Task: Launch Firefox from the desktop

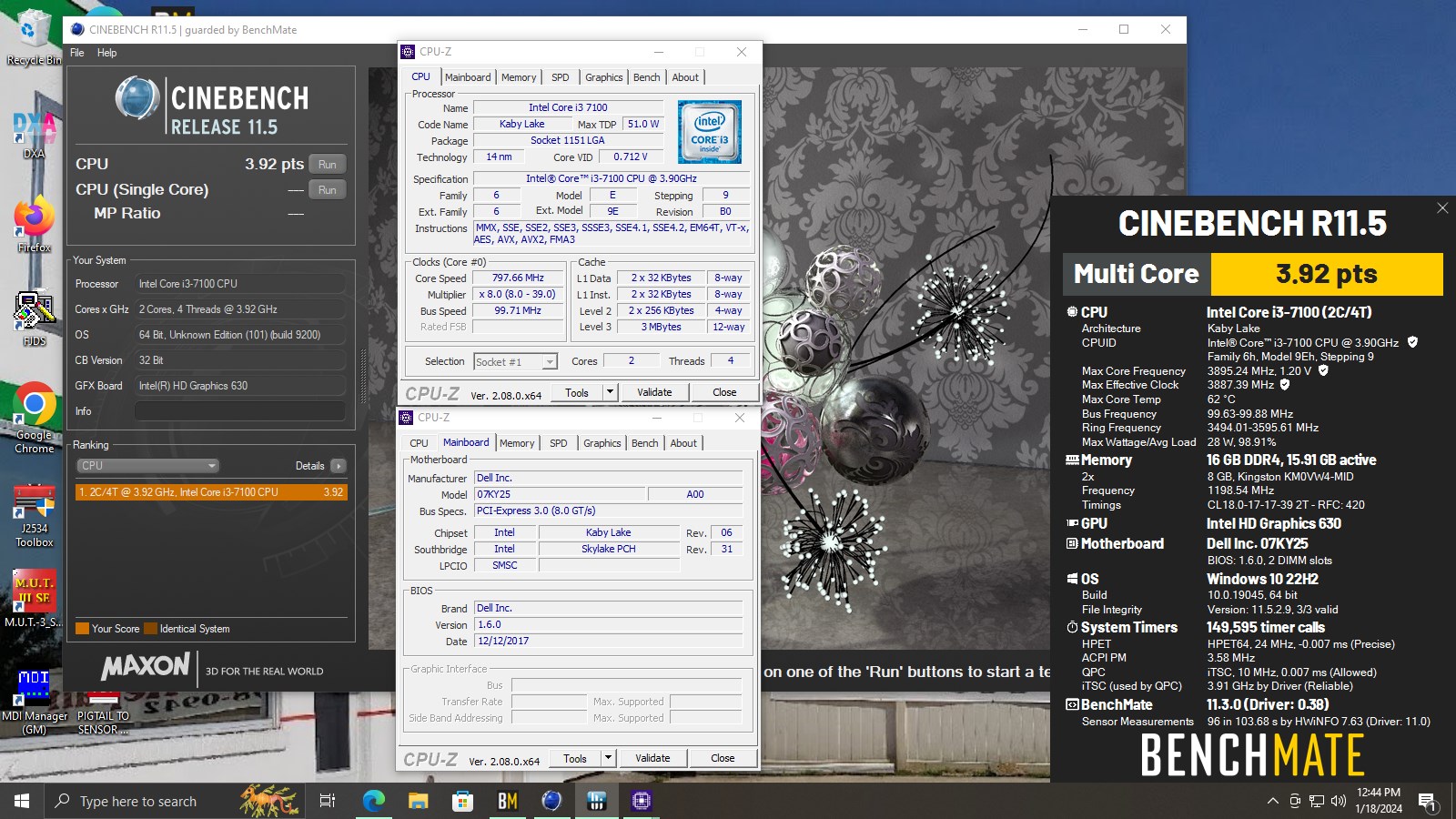Action: tap(34, 225)
